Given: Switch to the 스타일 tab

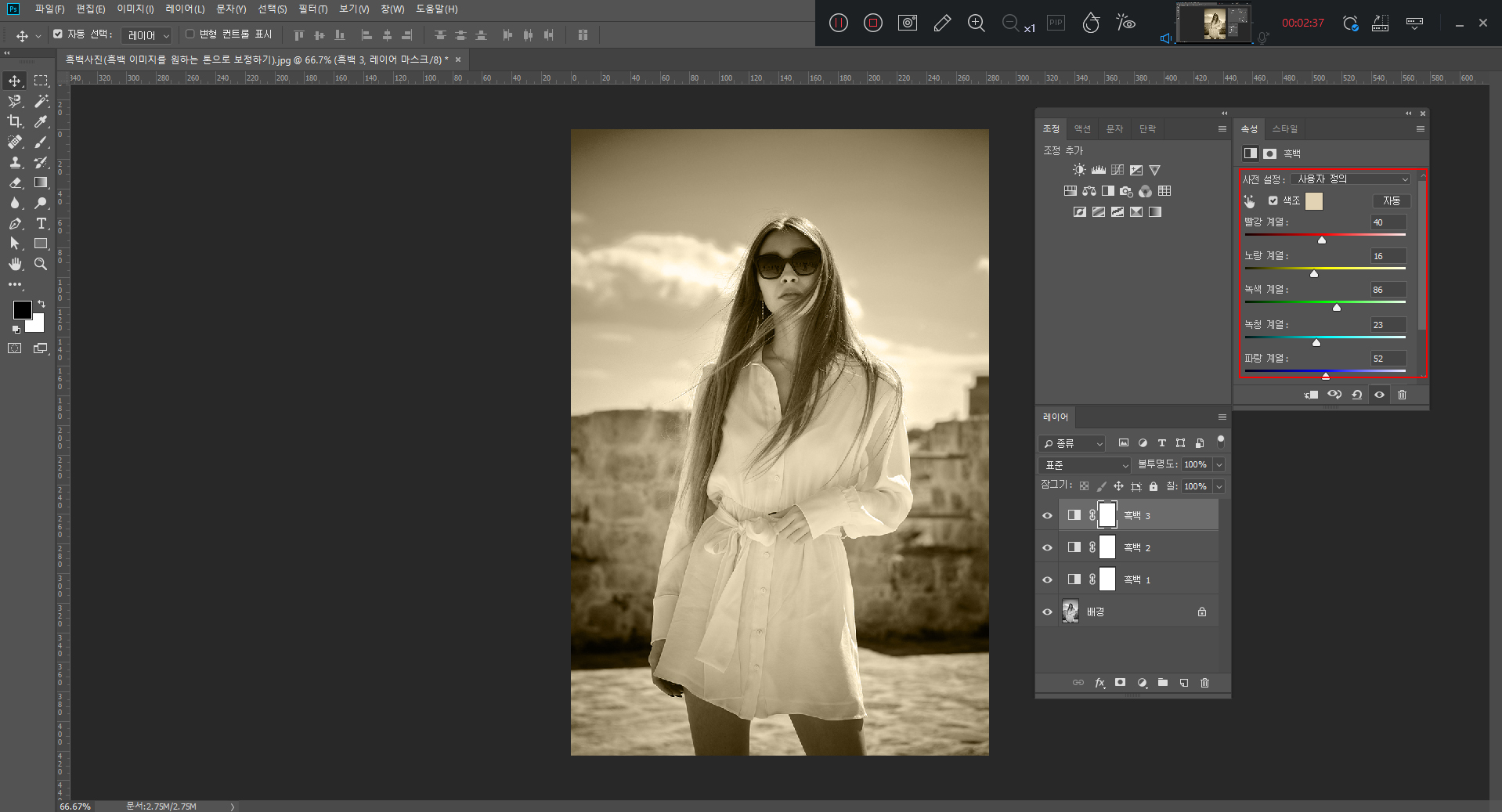Looking at the screenshot, I should (1284, 129).
